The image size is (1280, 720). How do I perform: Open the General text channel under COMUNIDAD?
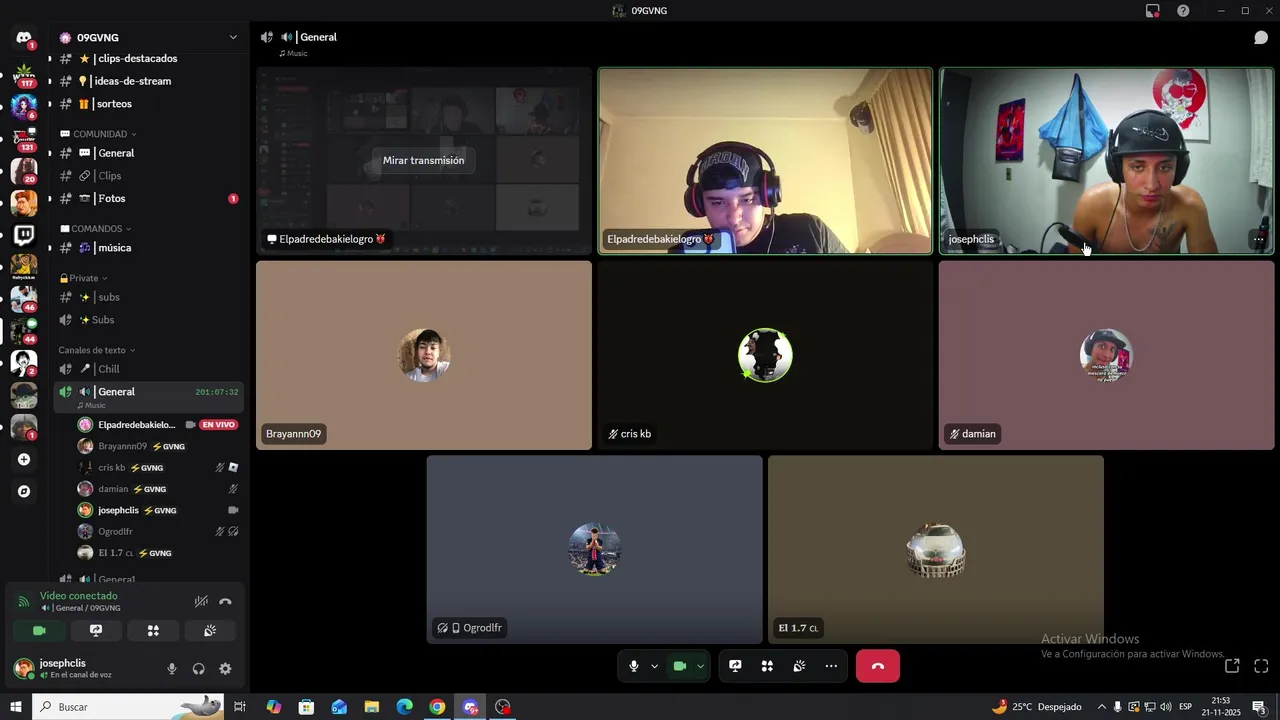click(148, 153)
